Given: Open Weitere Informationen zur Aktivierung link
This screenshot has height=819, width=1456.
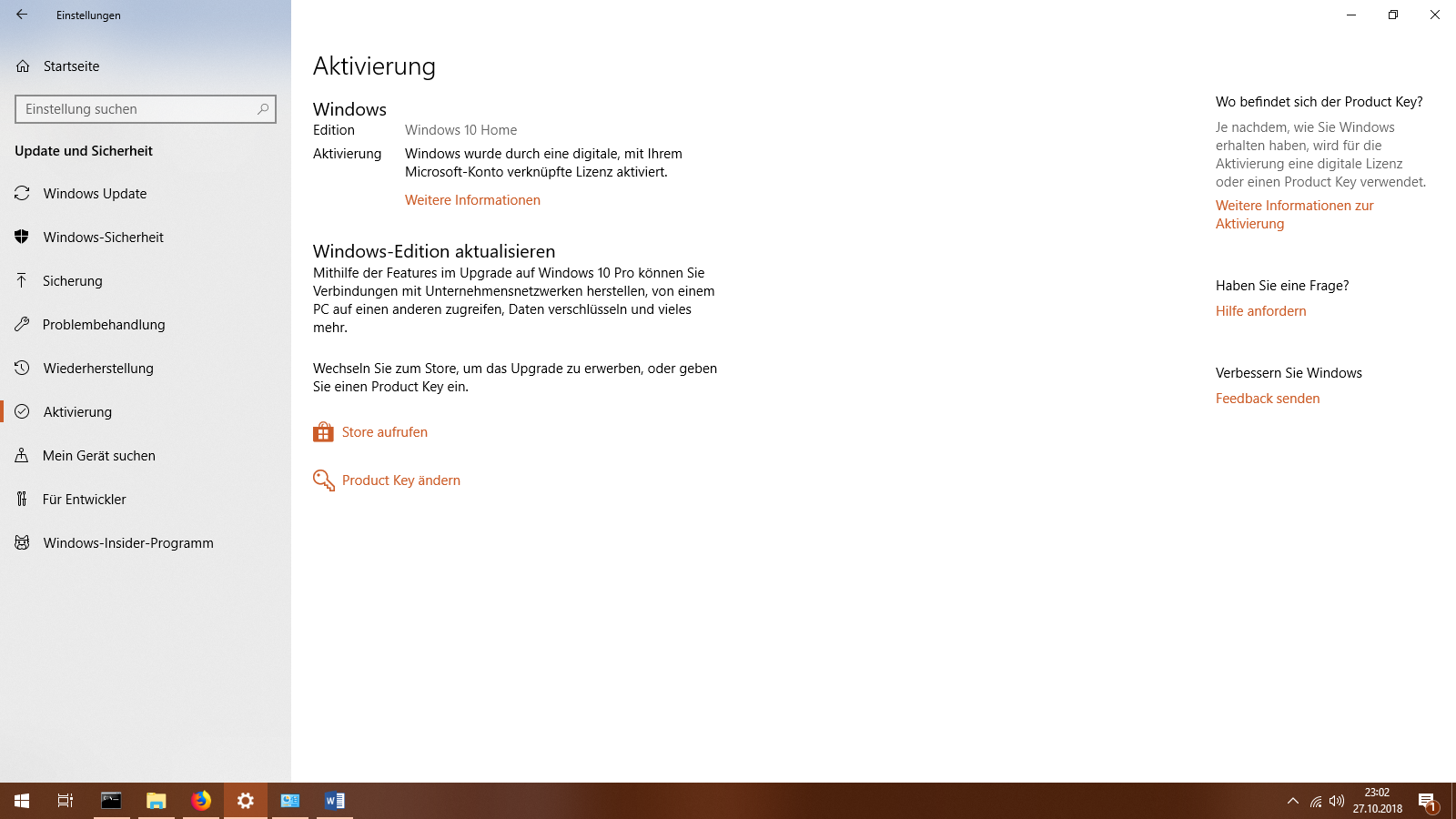Looking at the screenshot, I should [x=1295, y=215].
